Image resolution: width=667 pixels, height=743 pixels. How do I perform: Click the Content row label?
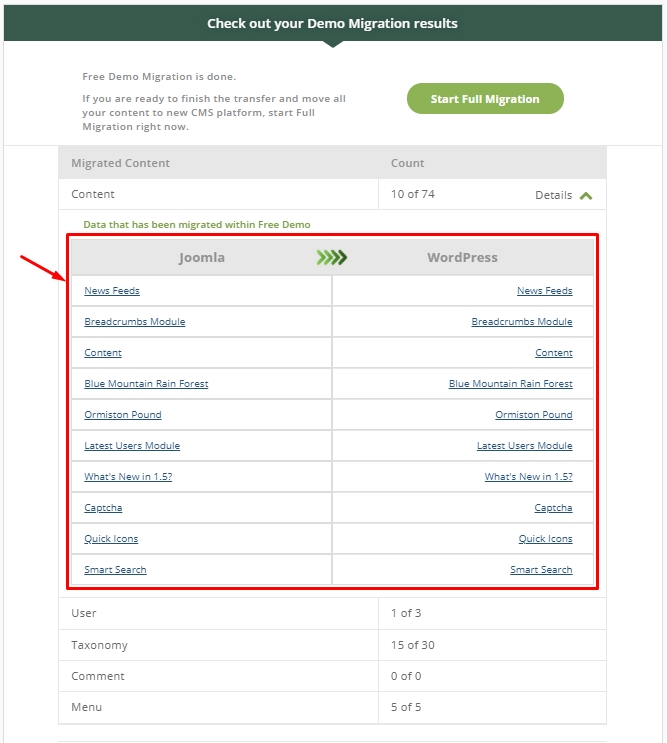point(93,194)
